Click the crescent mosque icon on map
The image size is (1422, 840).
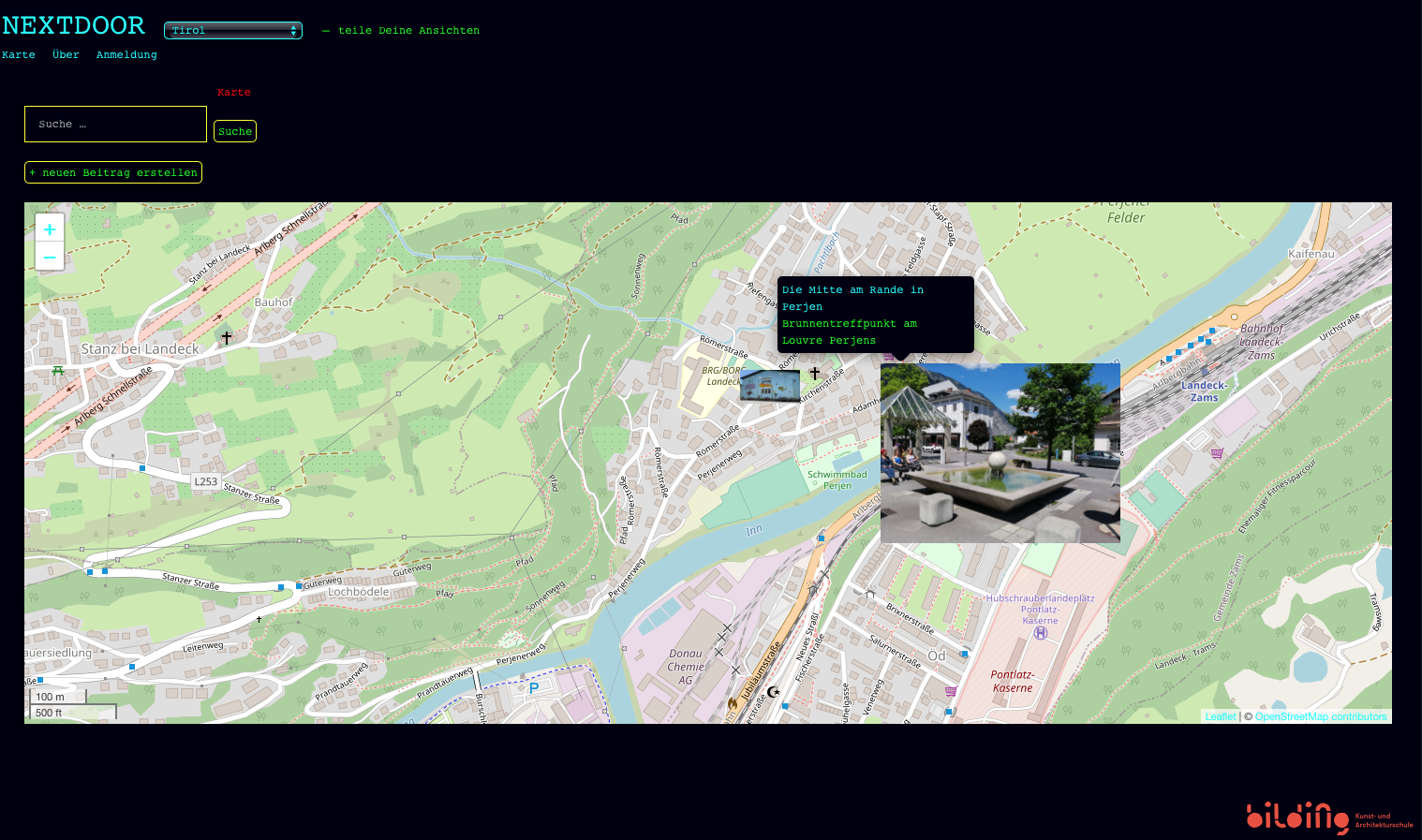773,692
